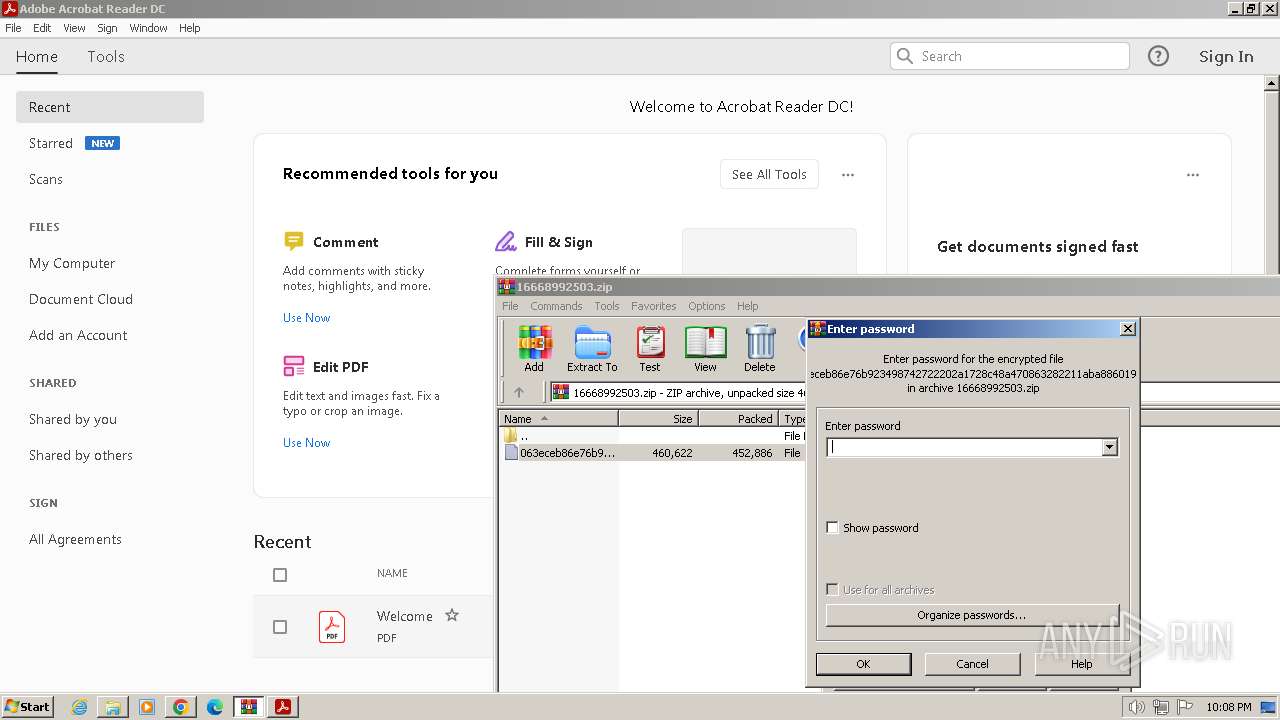Image resolution: width=1280 pixels, height=720 pixels.
Task: Click the Windows Media Player taskbar icon
Action: [x=146, y=707]
